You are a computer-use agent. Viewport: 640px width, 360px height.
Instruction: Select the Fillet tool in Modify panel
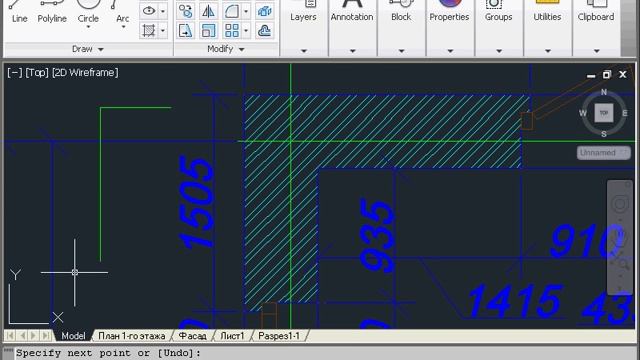click(231, 11)
